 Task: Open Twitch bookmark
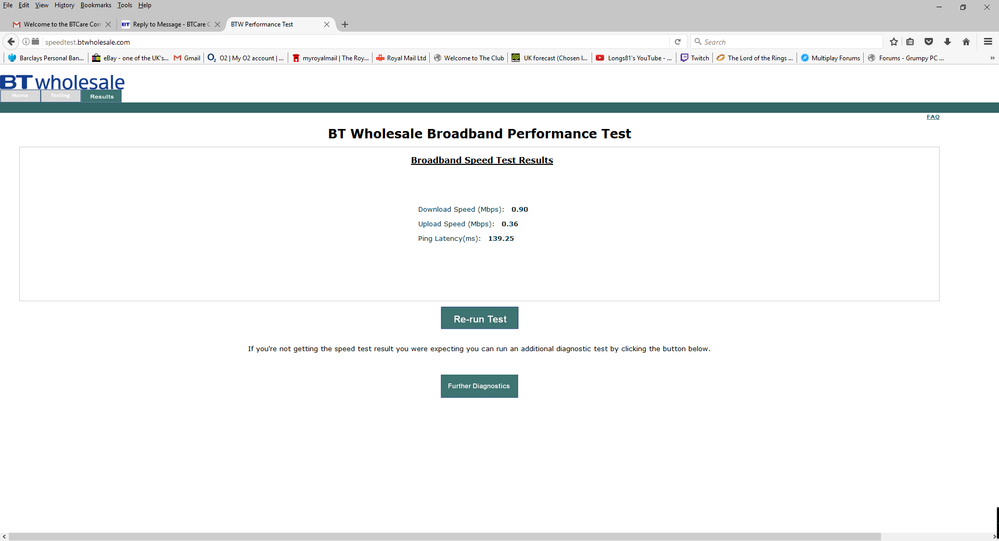pos(694,58)
